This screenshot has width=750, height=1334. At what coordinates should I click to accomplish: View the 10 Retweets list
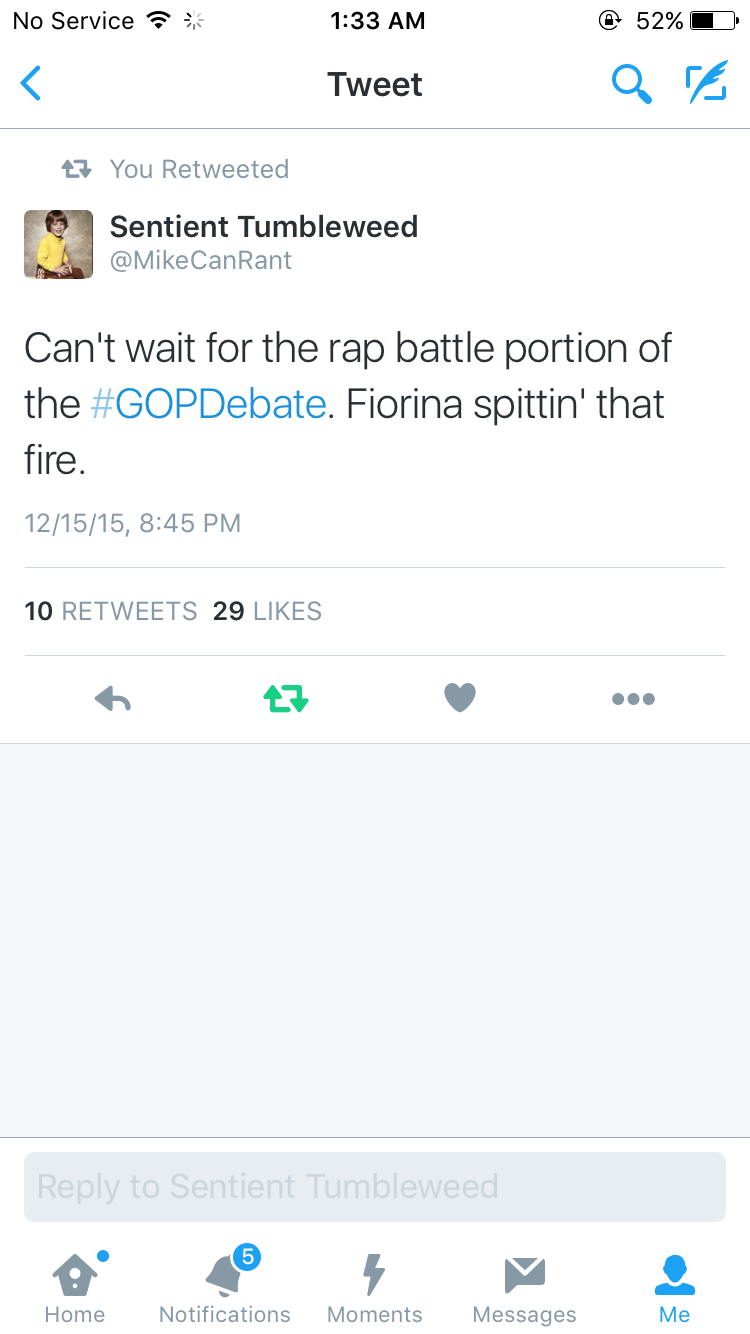pyautogui.click(x=111, y=611)
